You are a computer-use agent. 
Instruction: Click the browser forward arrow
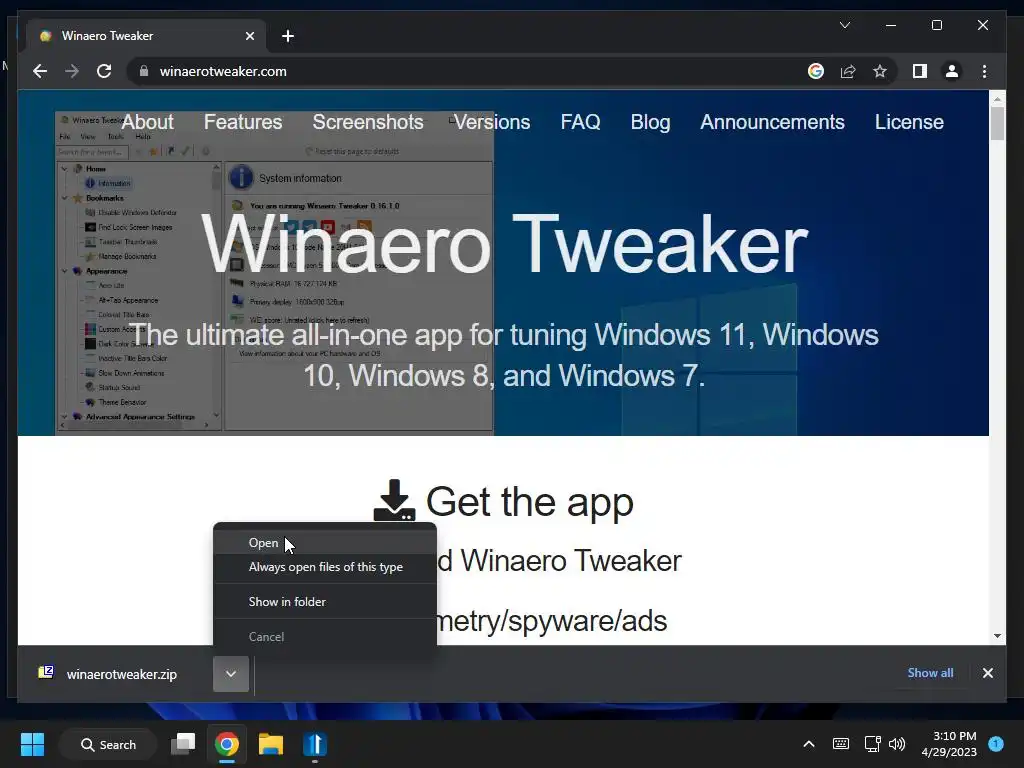[72, 71]
